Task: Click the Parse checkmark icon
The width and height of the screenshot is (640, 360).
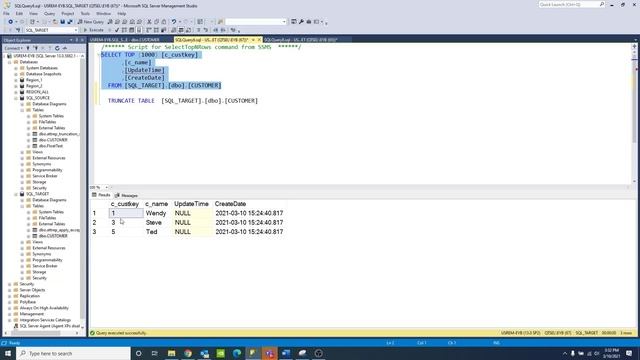Action: pos(117,30)
